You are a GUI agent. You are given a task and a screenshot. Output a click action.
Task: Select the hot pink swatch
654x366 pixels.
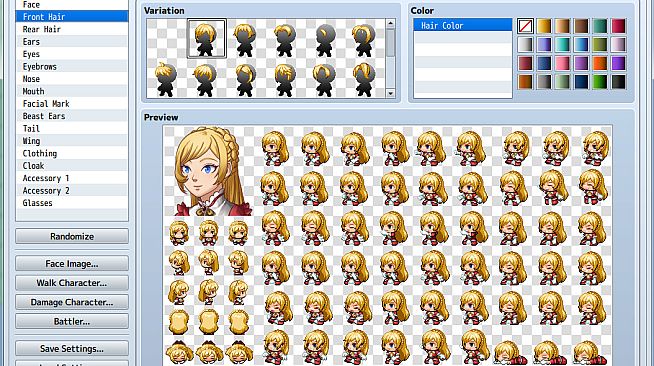[x=562, y=63]
